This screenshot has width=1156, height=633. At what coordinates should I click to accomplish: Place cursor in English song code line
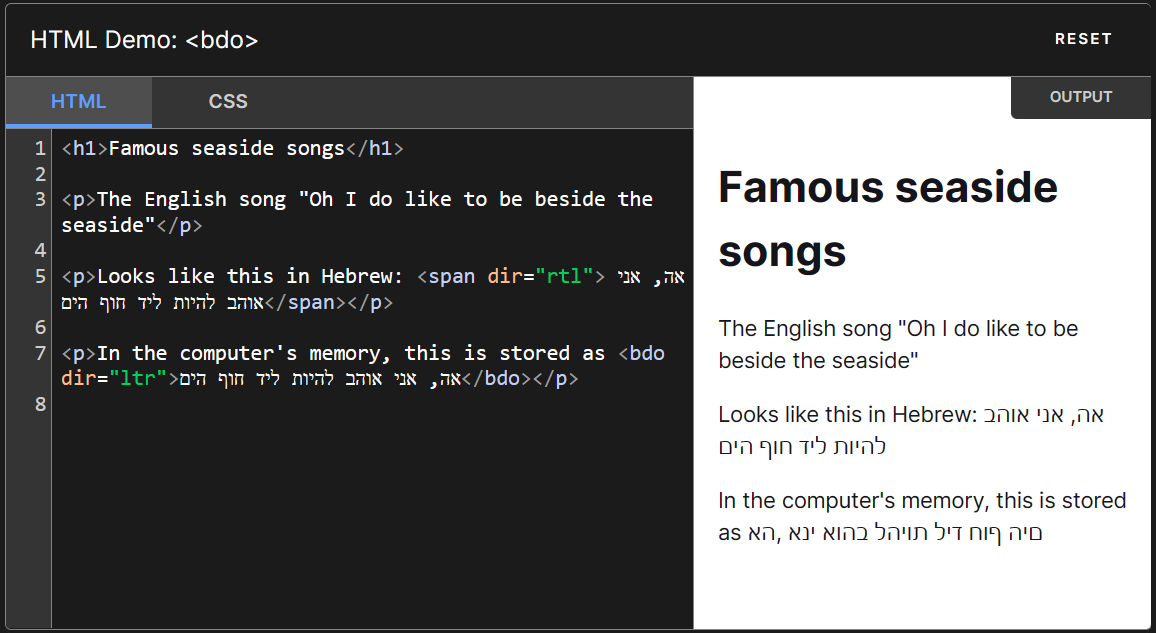[356, 200]
